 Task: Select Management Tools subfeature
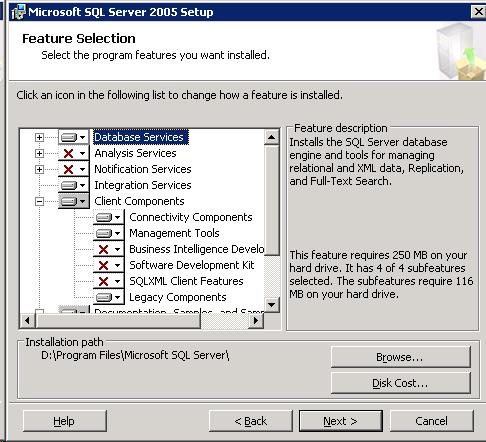coord(174,233)
